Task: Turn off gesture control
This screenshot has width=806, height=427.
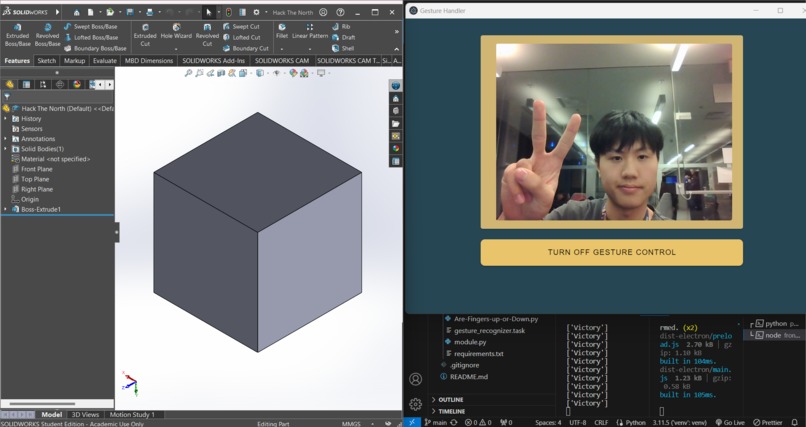Action: (612, 252)
